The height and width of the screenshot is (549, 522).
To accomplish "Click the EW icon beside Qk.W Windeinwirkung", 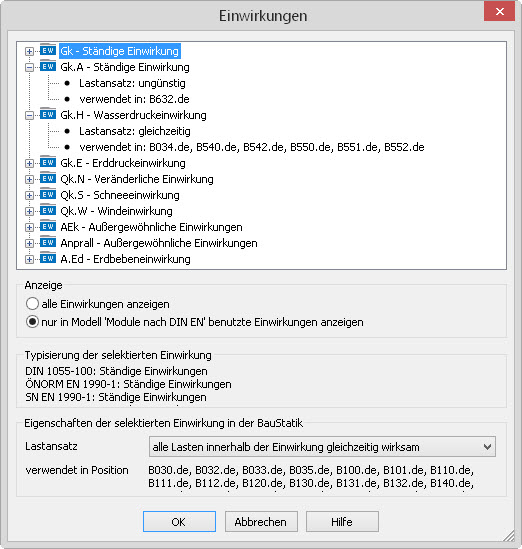I will [48, 210].
